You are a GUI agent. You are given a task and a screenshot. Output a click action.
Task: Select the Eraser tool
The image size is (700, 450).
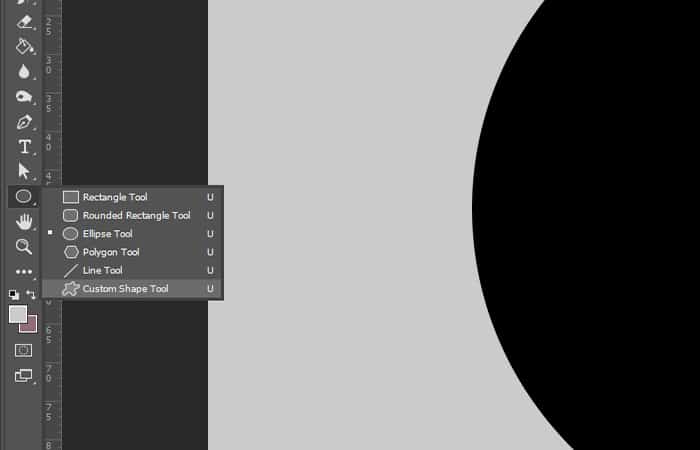(24, 22)
